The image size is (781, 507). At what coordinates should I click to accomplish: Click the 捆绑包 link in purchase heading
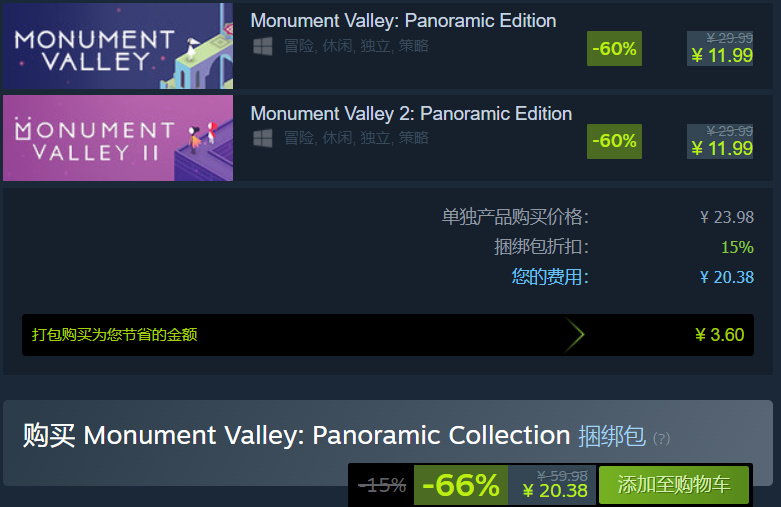pos(612,436)
